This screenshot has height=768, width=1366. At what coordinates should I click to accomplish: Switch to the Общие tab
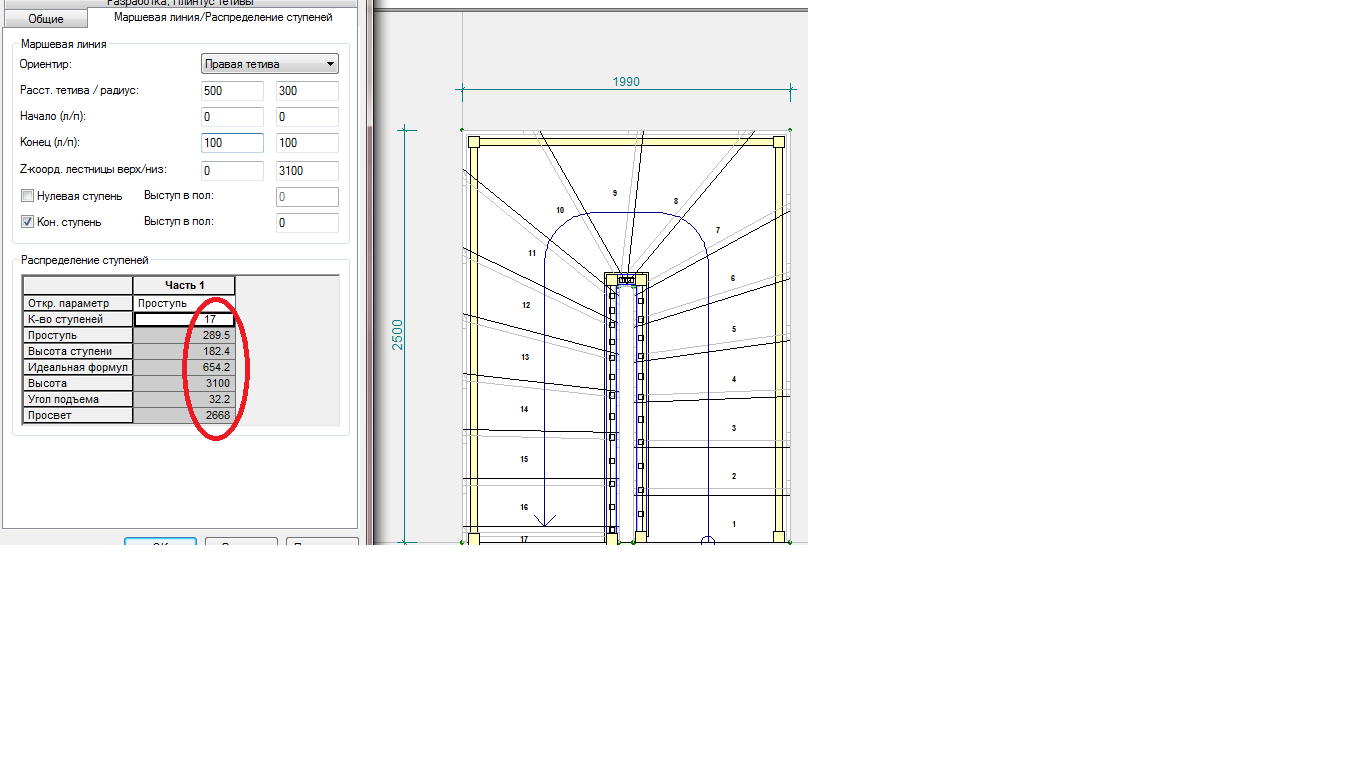point(45,19)
